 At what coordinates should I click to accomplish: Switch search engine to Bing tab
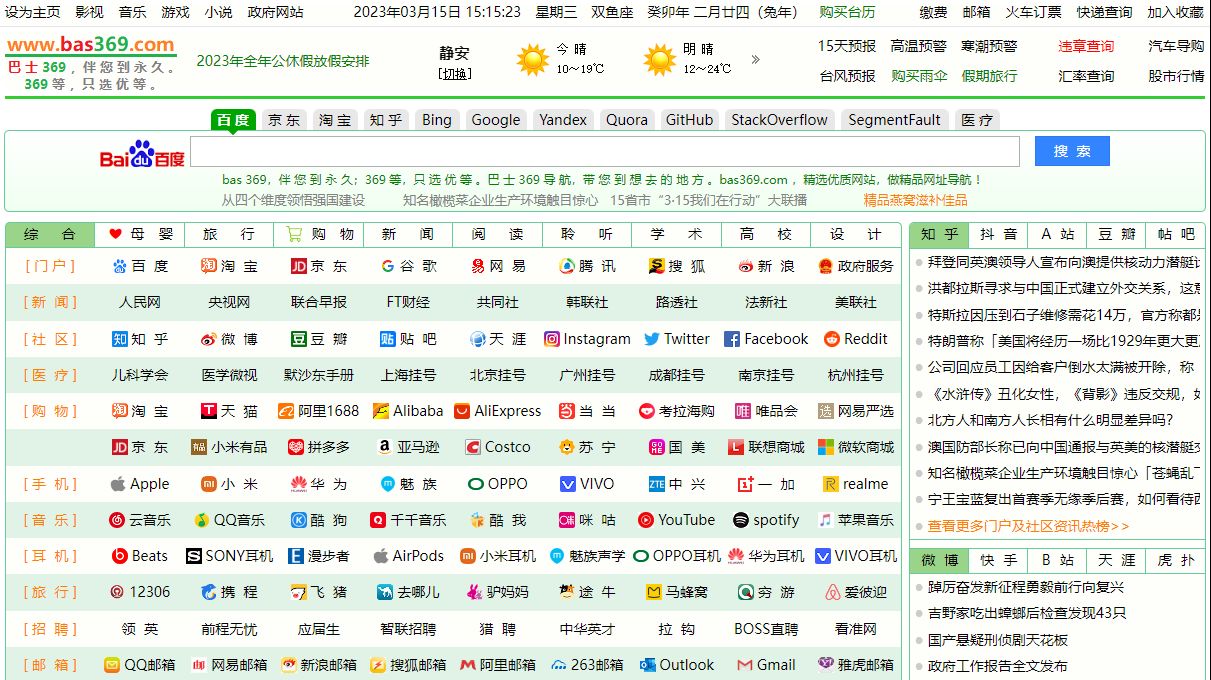(436, 120)
